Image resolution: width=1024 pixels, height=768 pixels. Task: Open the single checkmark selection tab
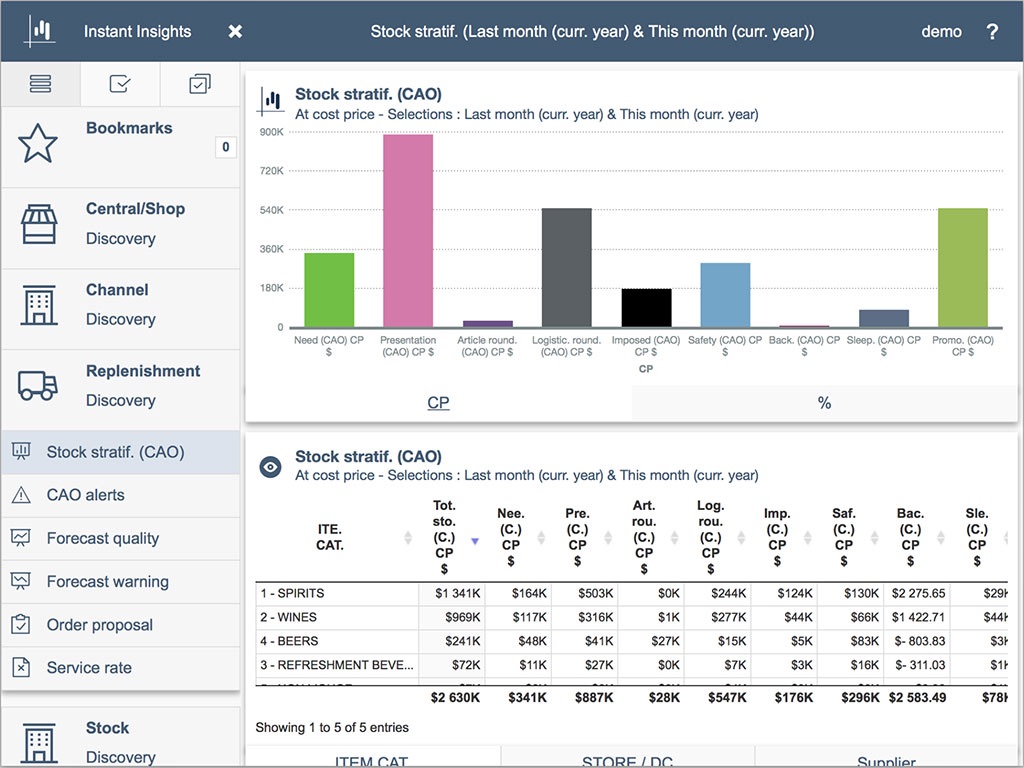click(120, 85)
